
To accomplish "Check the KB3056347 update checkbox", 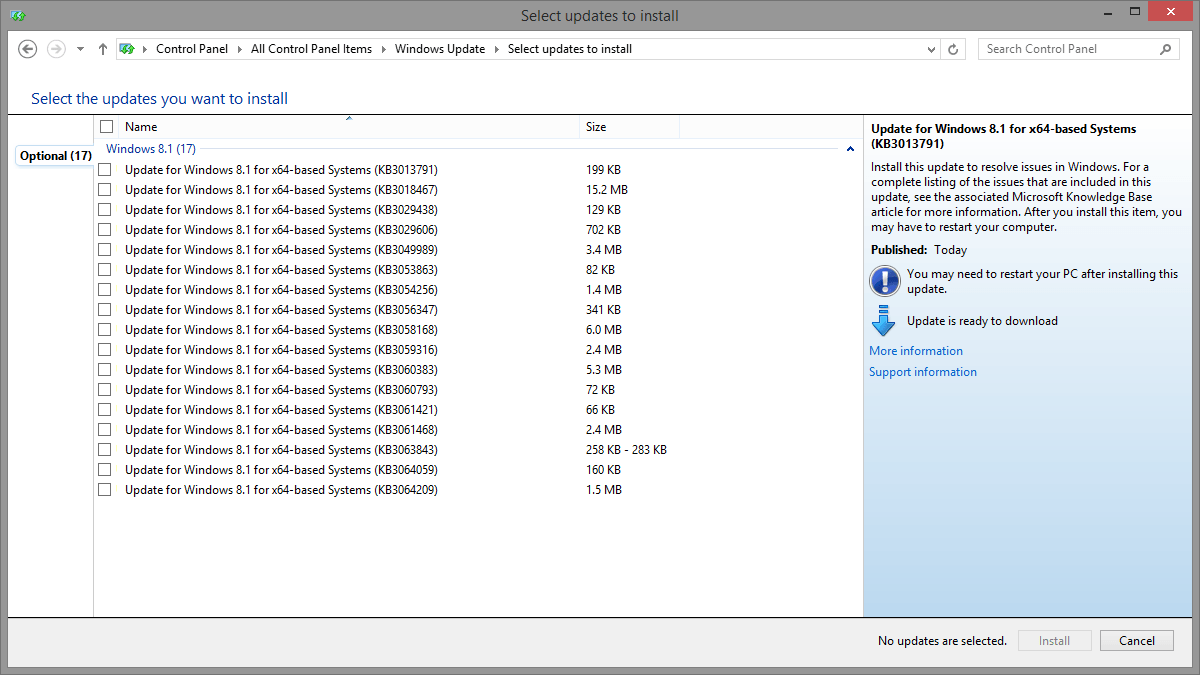I will (x=105, y=310).
